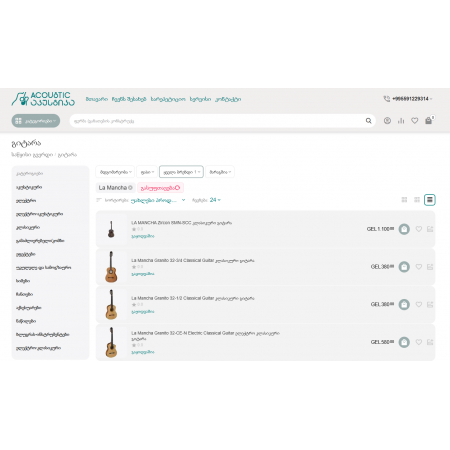Screen dimensions: 450x450
Task: Switch to small grid view layout
Action: pyautogui.click(x=417, y=200)
